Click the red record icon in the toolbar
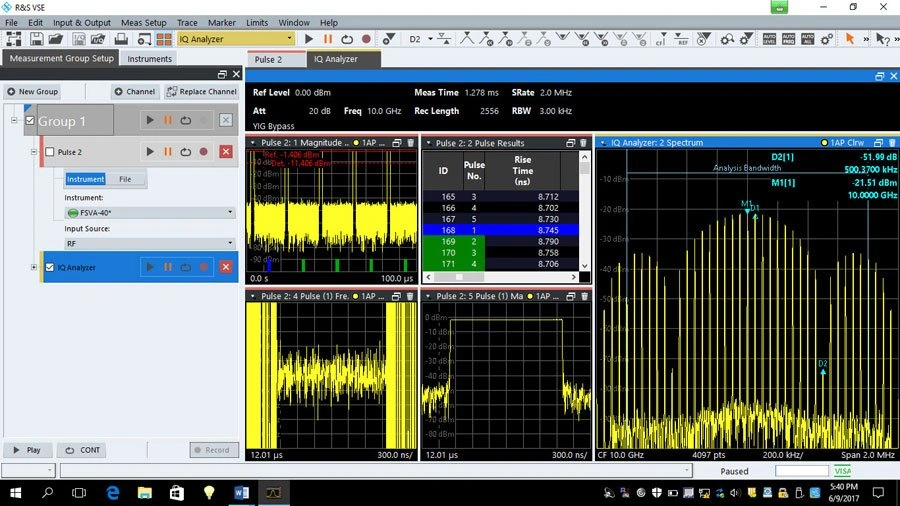 click(366, 39)
